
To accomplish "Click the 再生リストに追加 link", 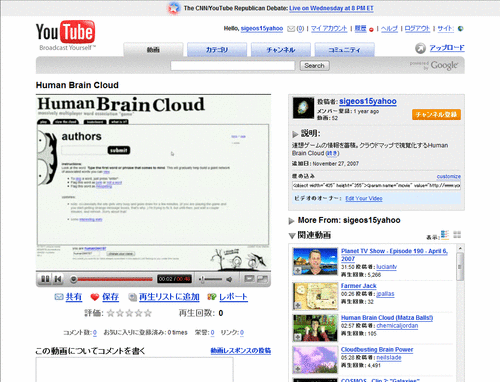I will pyautogui.click(x=169, y=297).
